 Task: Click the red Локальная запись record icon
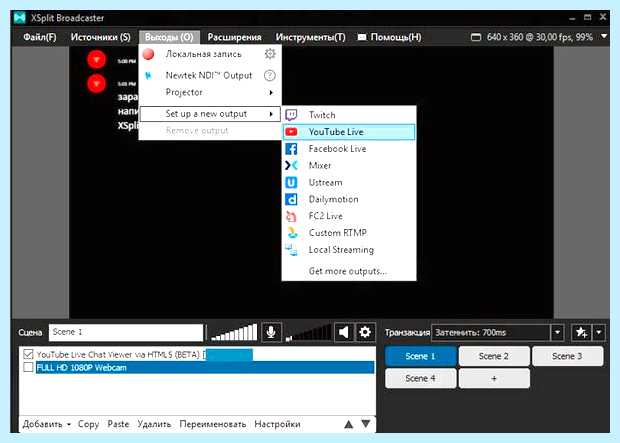[x=148, y=54]
